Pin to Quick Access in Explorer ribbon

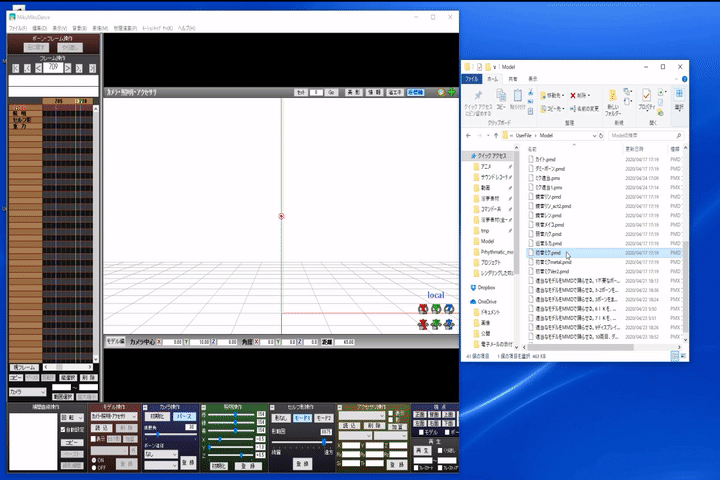[478, 103]
